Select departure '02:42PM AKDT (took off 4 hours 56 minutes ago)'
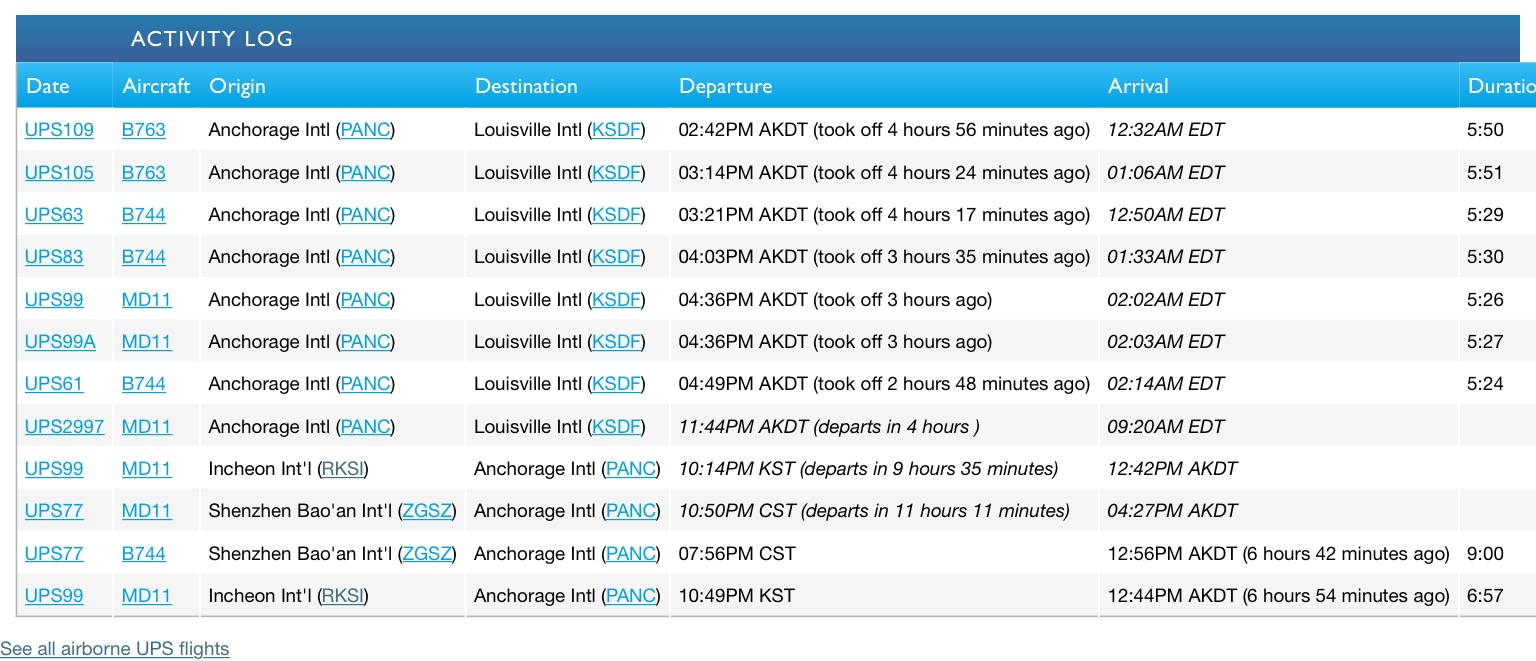This screenshot has height=661, width=1536. tap(884, 130)
